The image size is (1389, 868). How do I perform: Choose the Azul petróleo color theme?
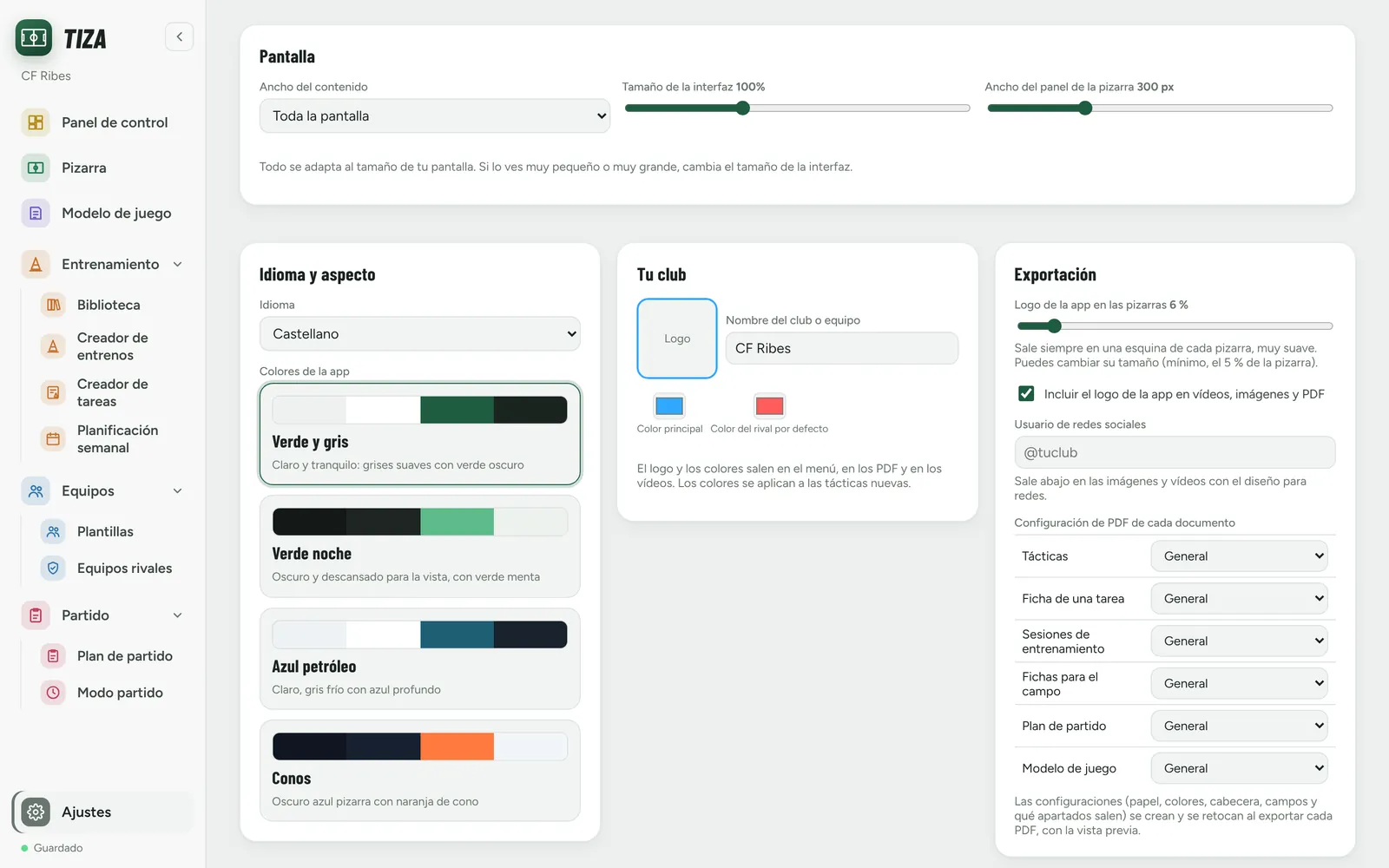click(x=420, y=659)
